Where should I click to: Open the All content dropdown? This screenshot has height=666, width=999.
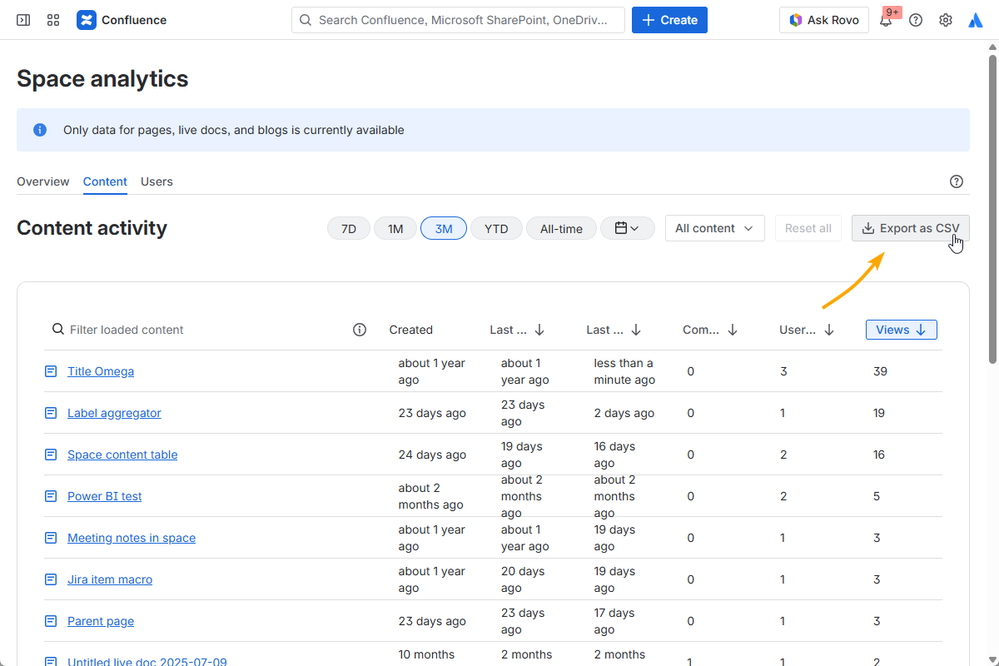tap(715, 228)
